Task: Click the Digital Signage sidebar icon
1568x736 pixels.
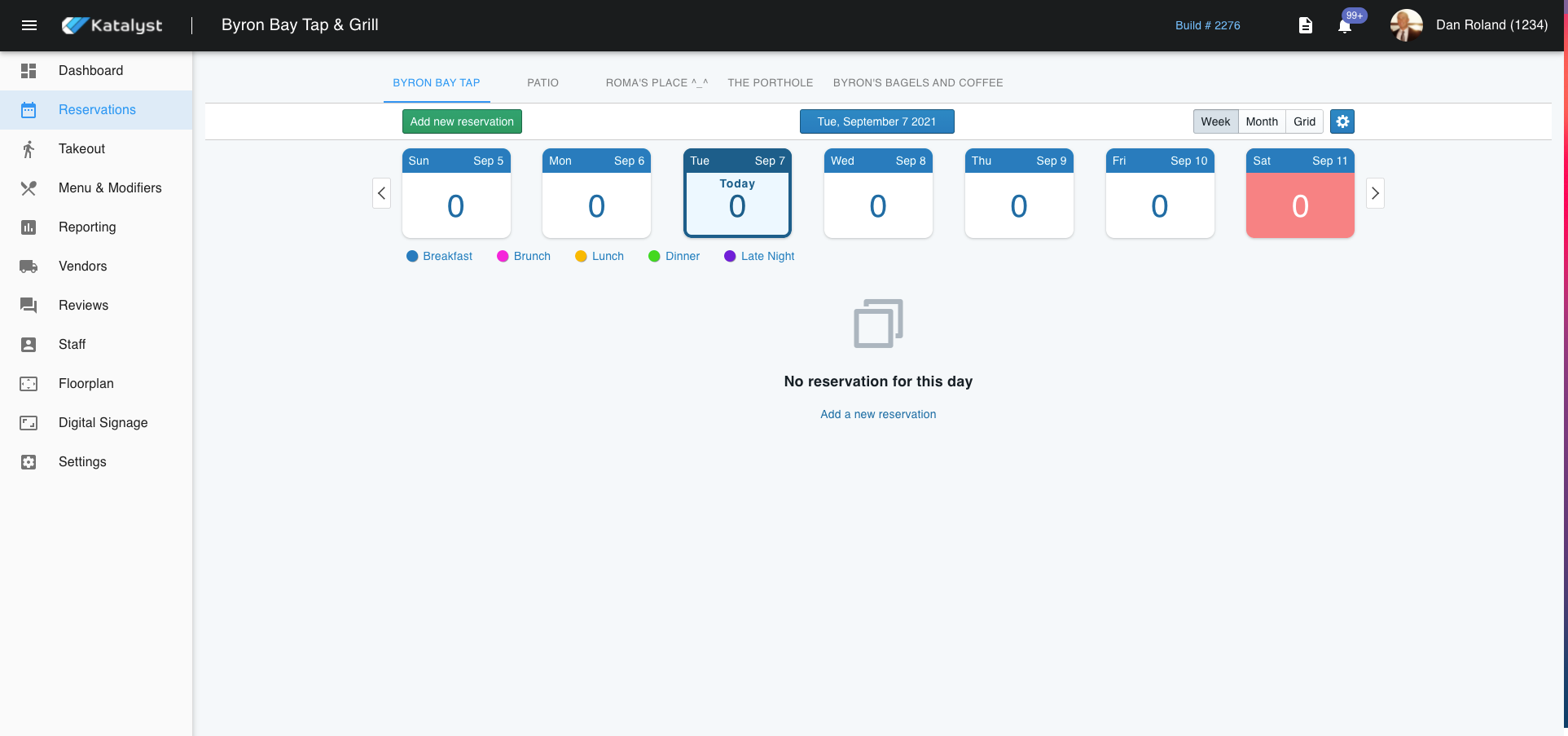Action: point(29,423)
